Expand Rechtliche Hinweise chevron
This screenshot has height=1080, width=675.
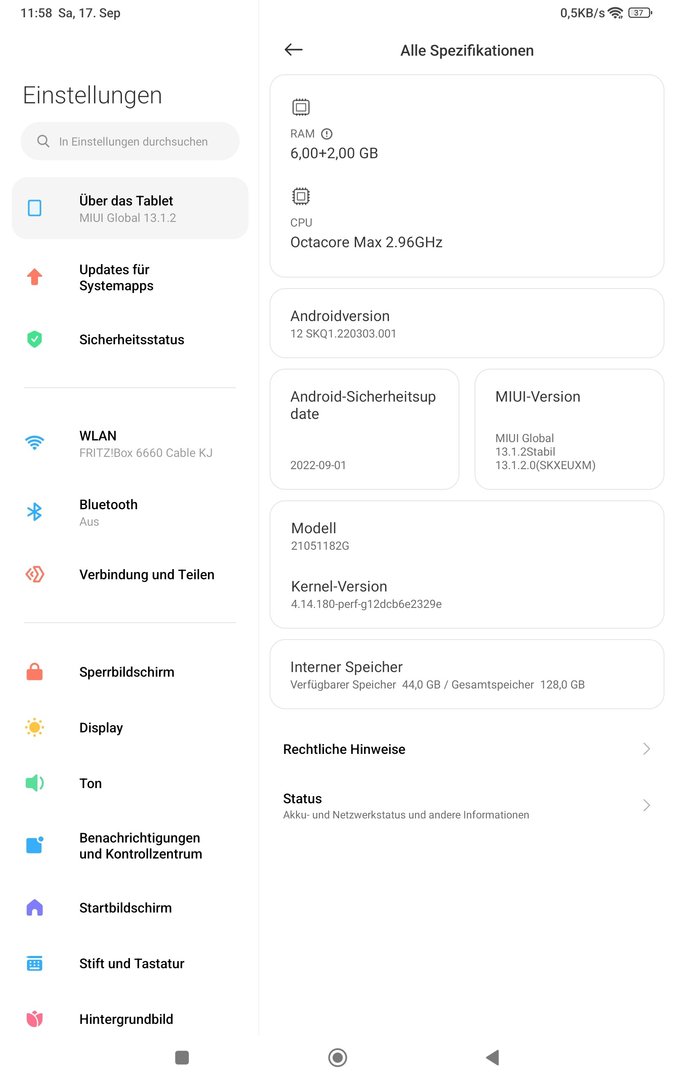[x=646, y=749]
